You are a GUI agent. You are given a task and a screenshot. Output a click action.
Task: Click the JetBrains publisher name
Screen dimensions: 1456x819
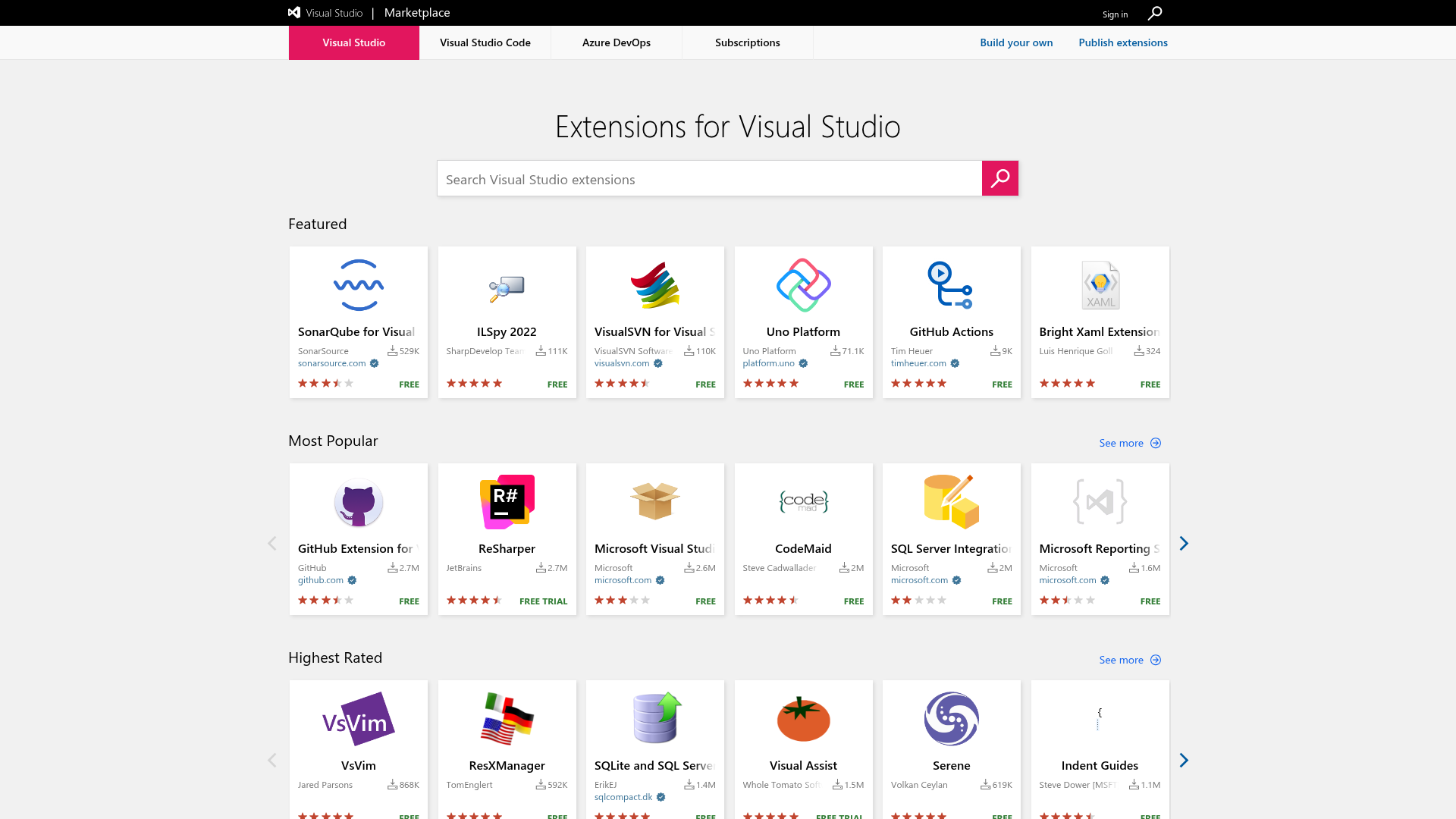coord(463,568)
